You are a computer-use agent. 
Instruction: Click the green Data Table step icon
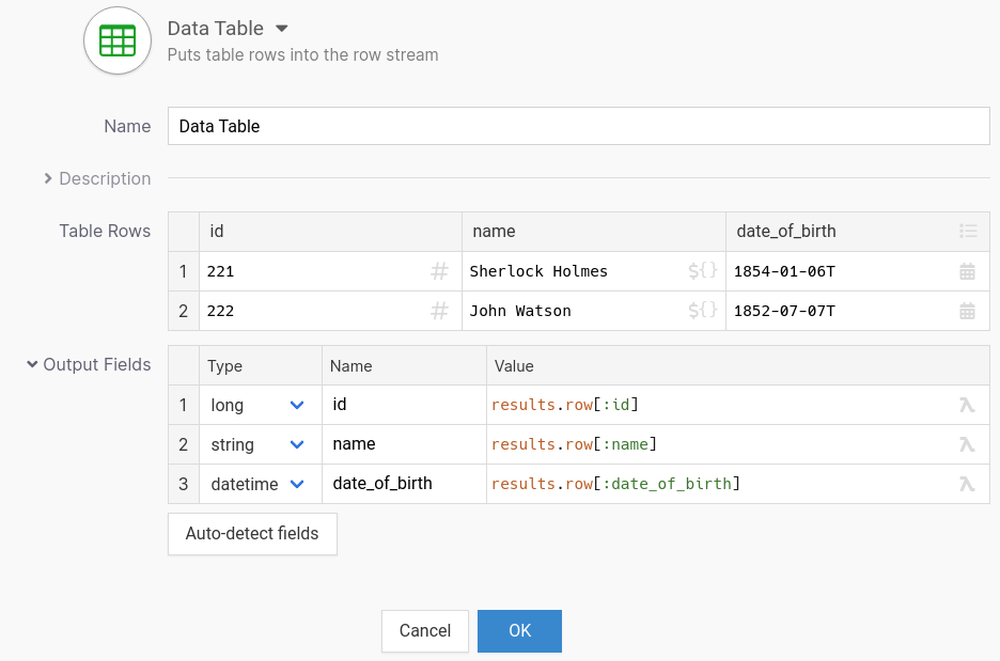click(117, 41)
